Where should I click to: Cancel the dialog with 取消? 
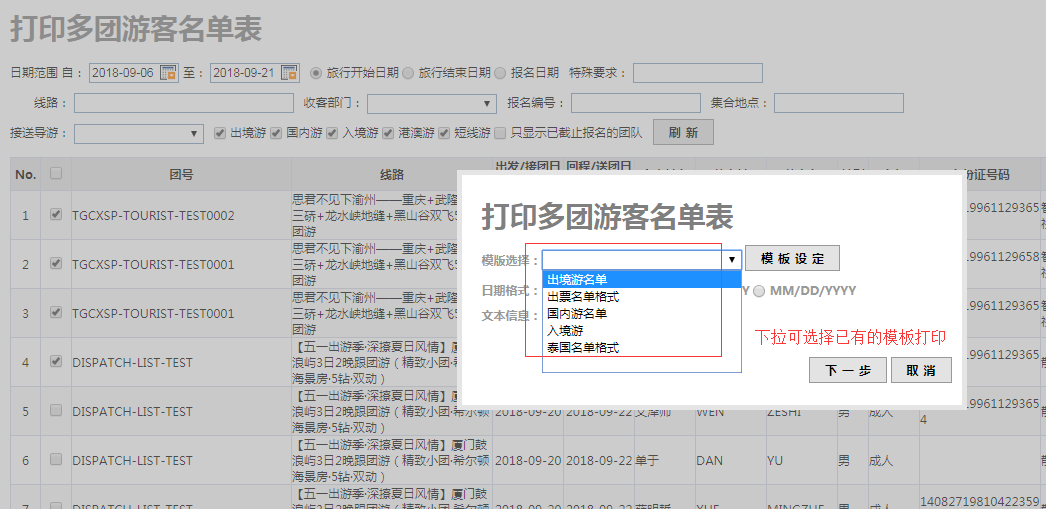tap(921, 371)
